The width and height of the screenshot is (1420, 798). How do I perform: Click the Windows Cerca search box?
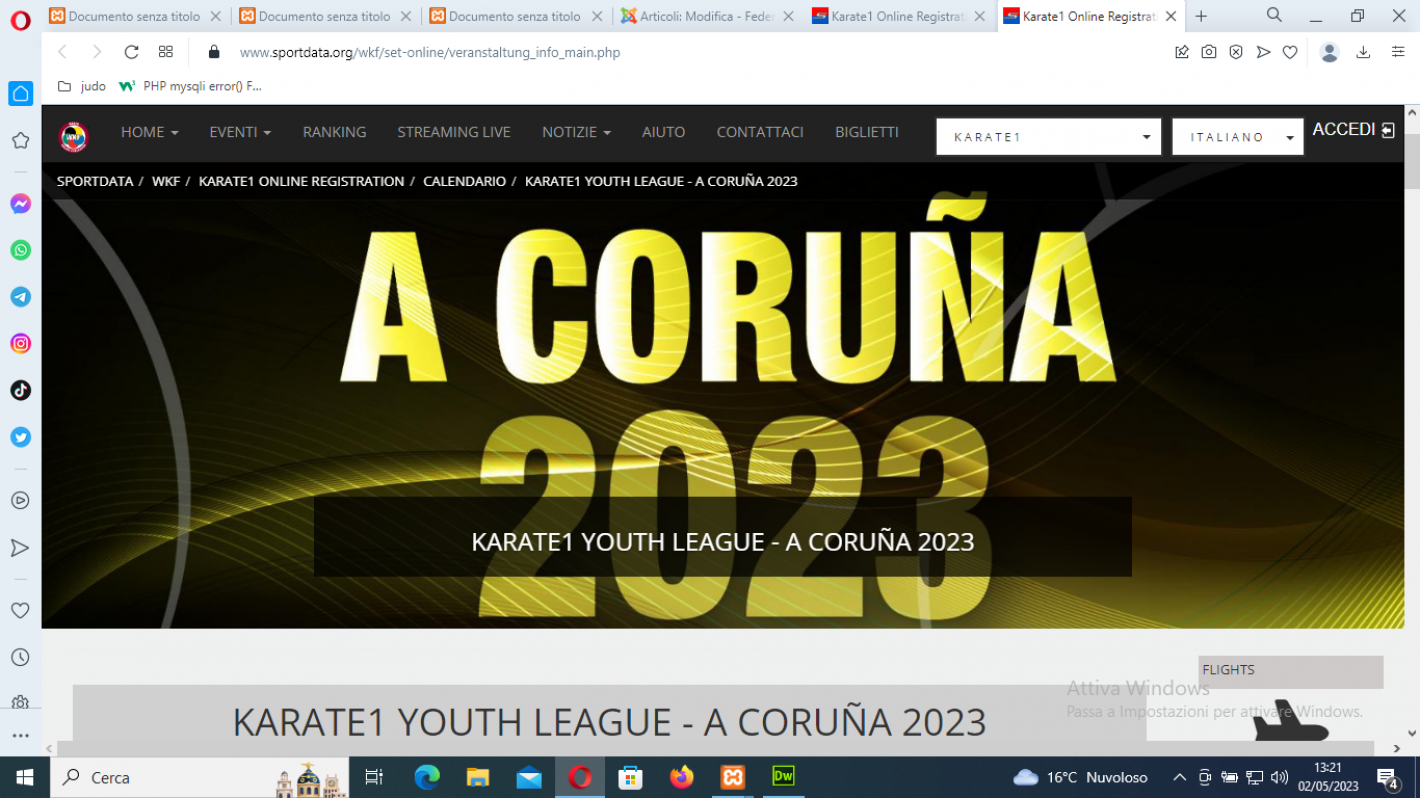tap(200, 777)
